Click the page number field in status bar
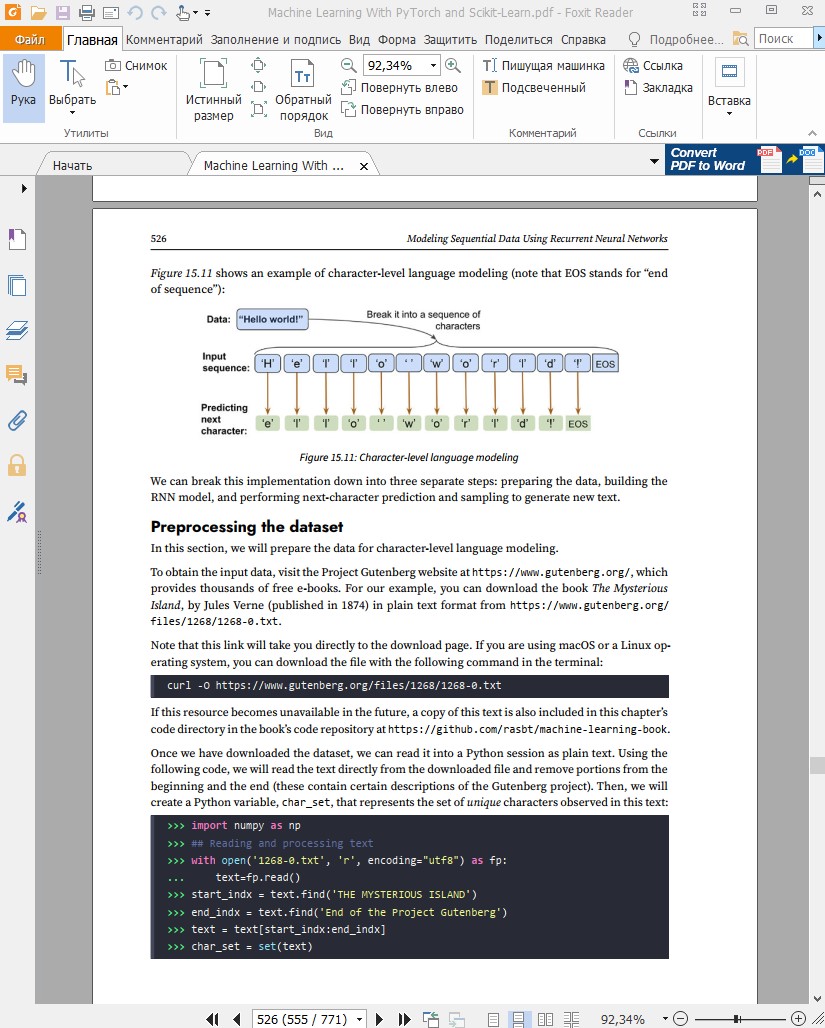Viewport: 825px width, 1028px height. click(302, 1019)
